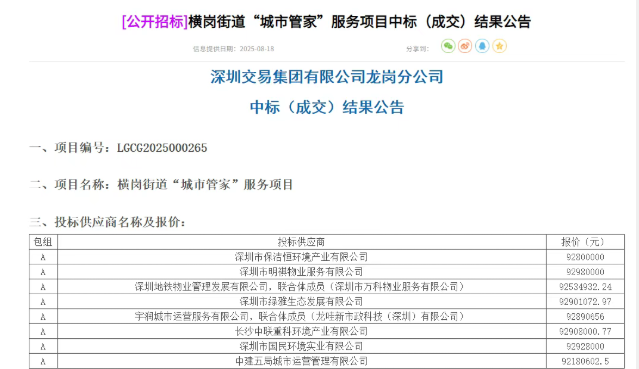639x369 pixels.
Task: Click the [公开招标] tag in the title
Action: click(155, 22)
